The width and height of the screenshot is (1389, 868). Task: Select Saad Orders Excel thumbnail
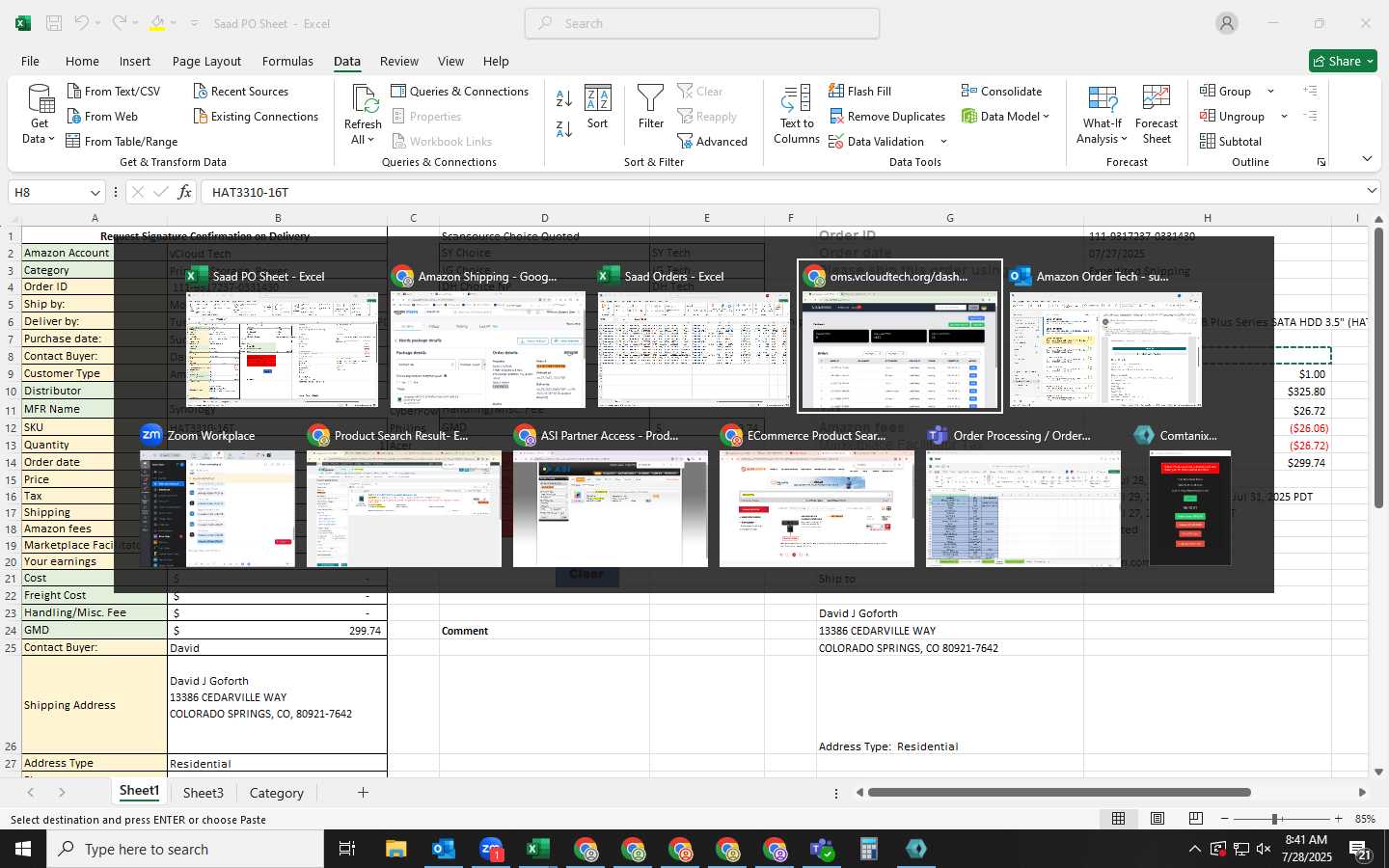[x=694, y=335]
